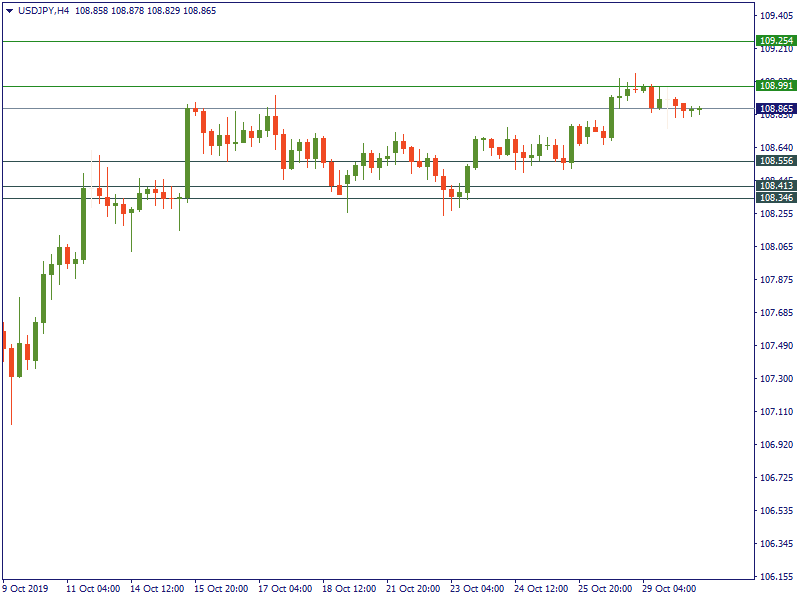Click the 106.535 price scale value
This screenshot has width=800, height=600.
pos(776,511)
